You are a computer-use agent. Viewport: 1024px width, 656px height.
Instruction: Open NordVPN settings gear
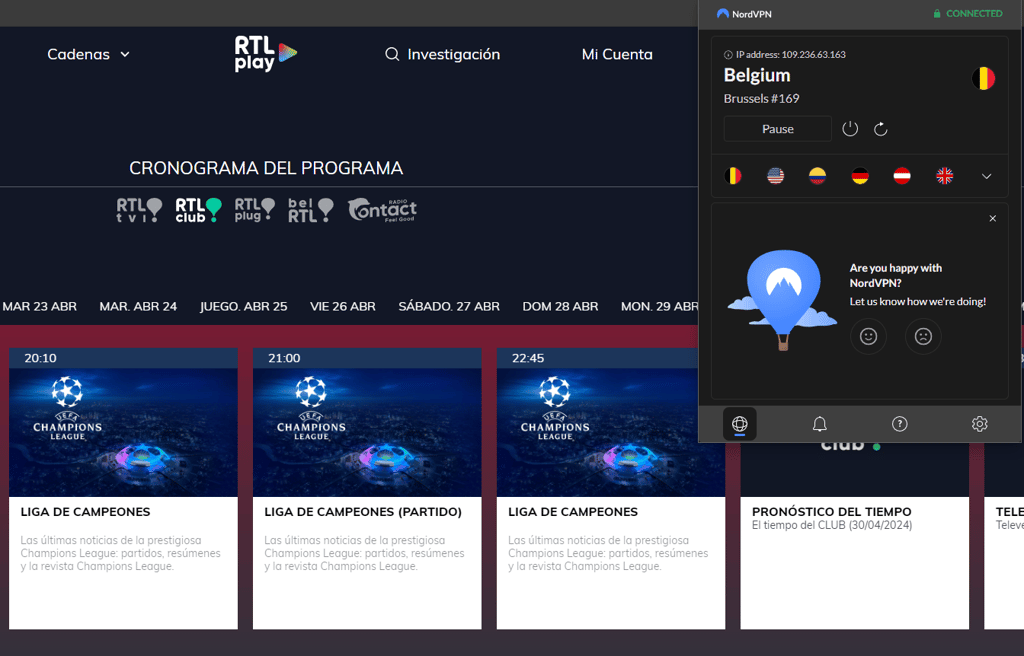click(x=980, y=424)
